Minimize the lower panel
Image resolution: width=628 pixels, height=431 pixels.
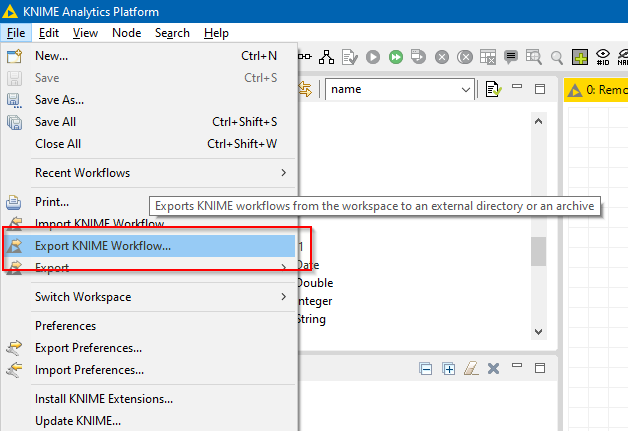click(517, 365)
